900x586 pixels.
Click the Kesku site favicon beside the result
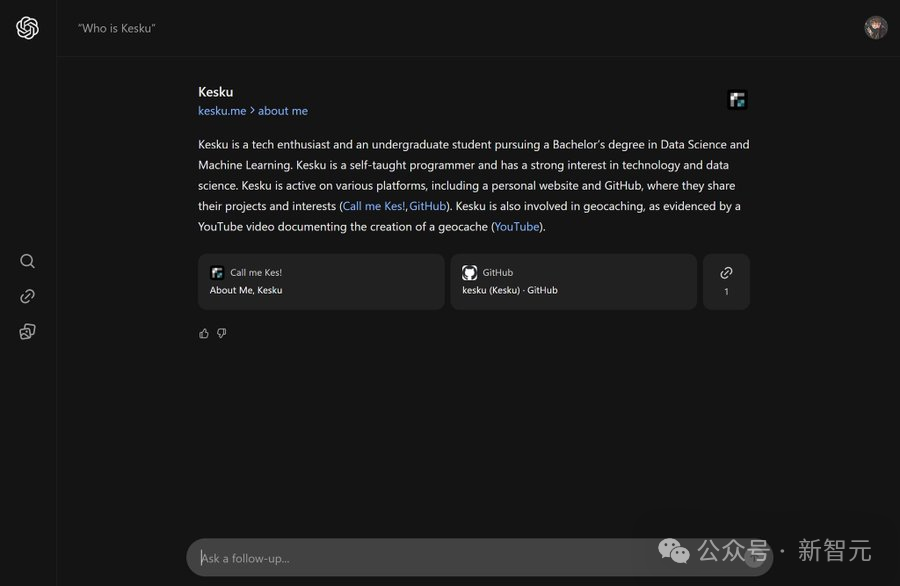click(x=737, y=100)
